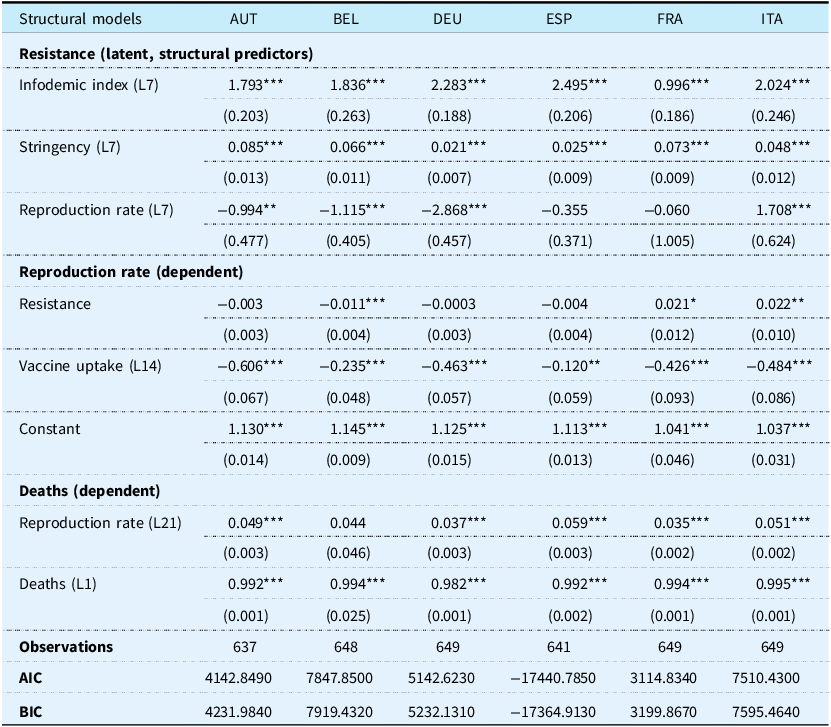
Task: Click the 'Reproduction rate (dependent)' section heading
Action: 131,272
